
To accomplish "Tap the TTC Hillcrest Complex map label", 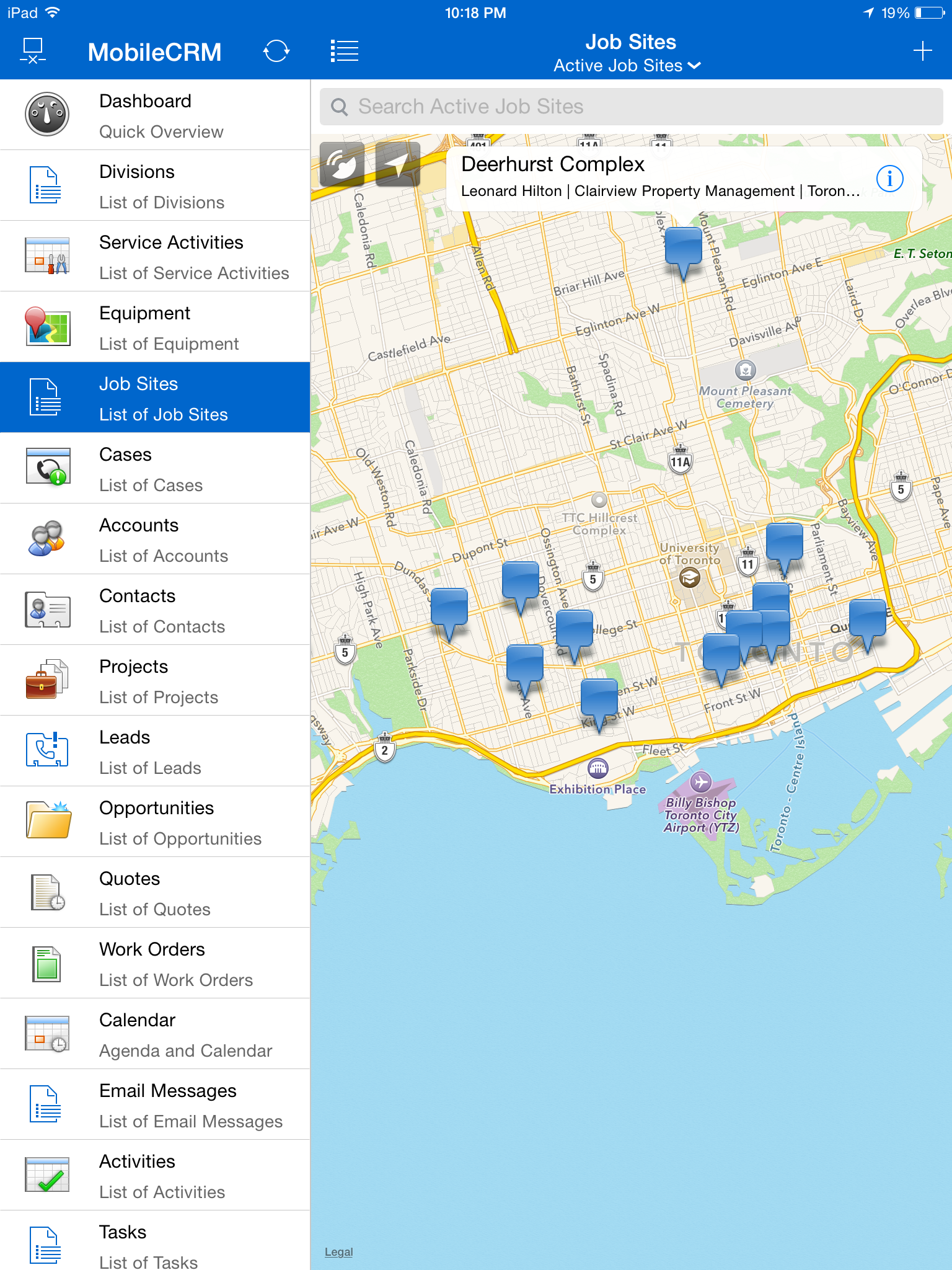I will [x=599, y=524].
